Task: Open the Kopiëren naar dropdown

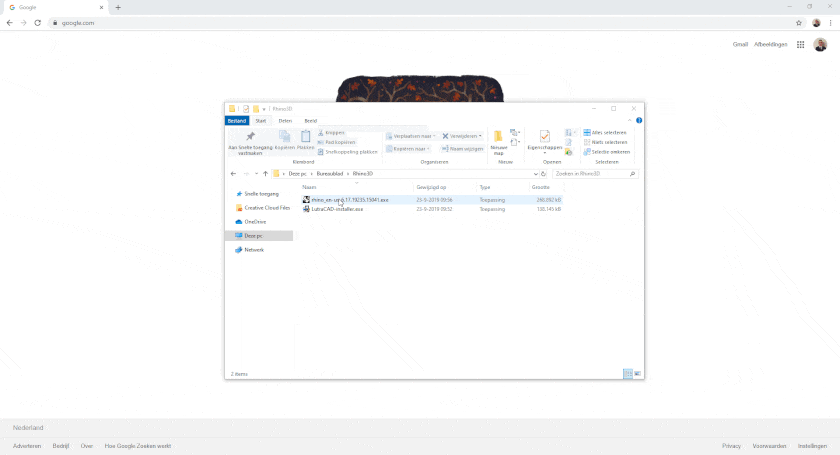Action: [408, 148]
